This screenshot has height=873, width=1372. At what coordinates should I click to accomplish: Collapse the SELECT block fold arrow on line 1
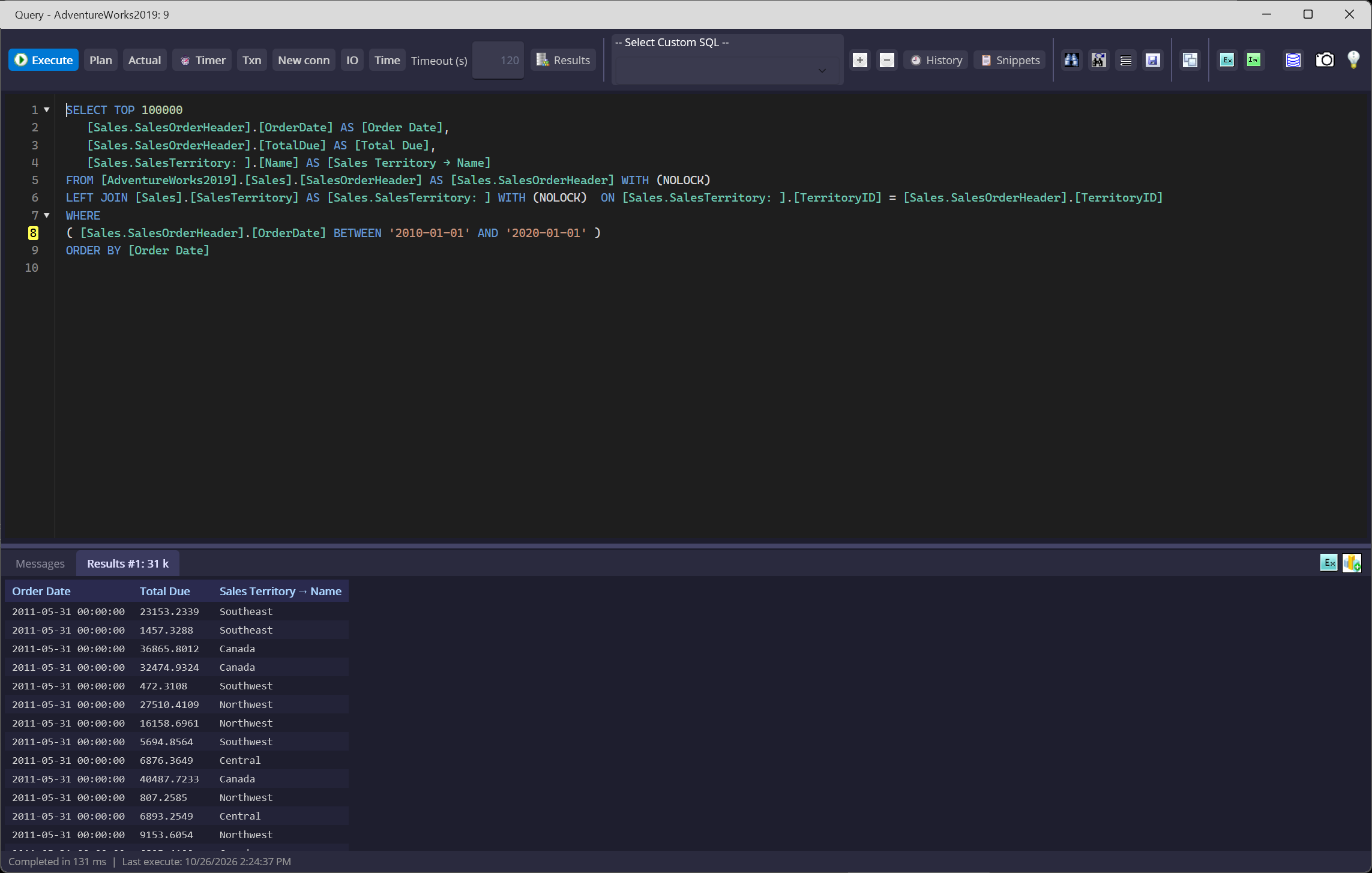(x=47, y=110)
